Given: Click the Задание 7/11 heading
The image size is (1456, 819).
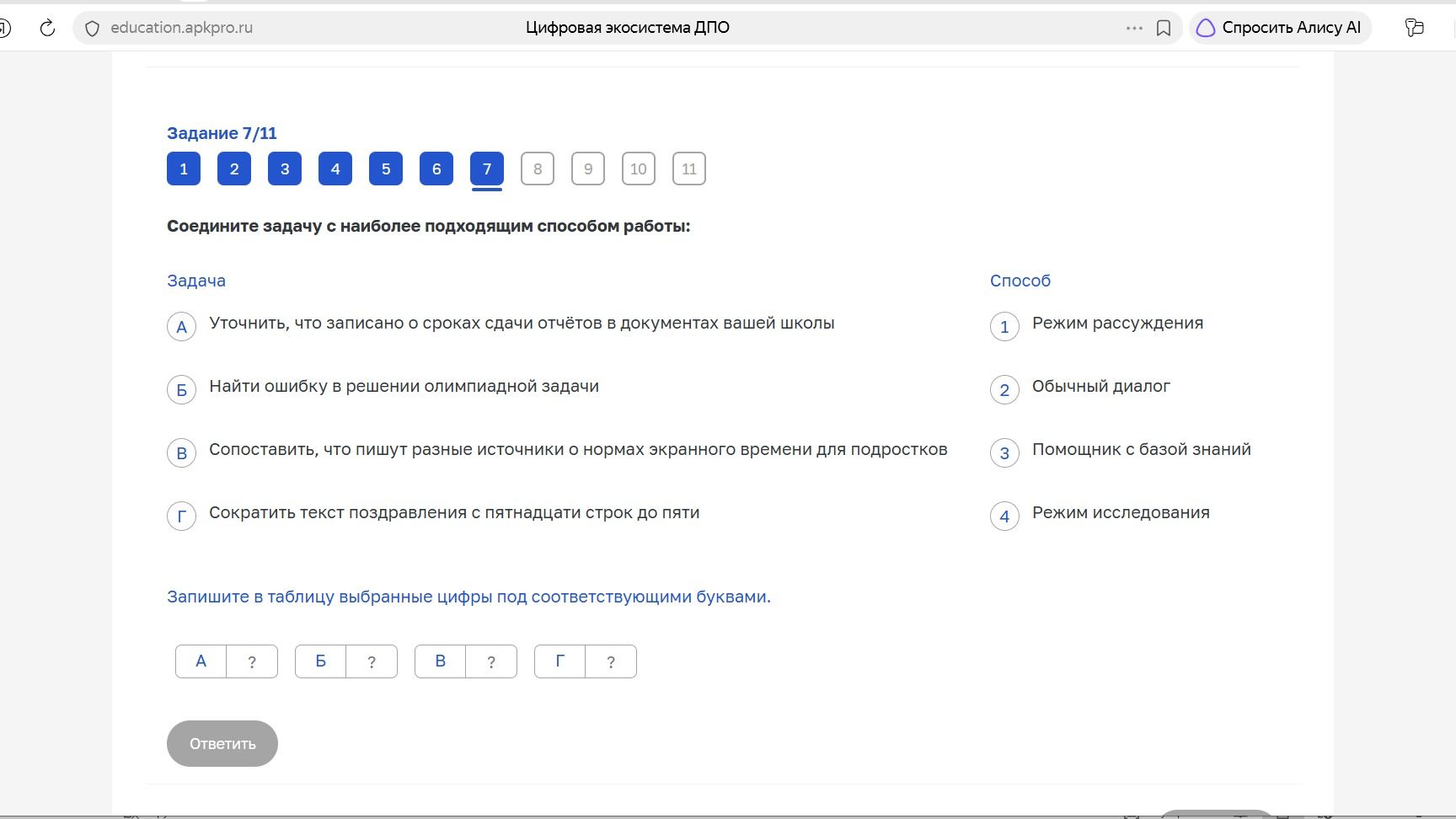Looking at the screenshot, I should point(222,133).
